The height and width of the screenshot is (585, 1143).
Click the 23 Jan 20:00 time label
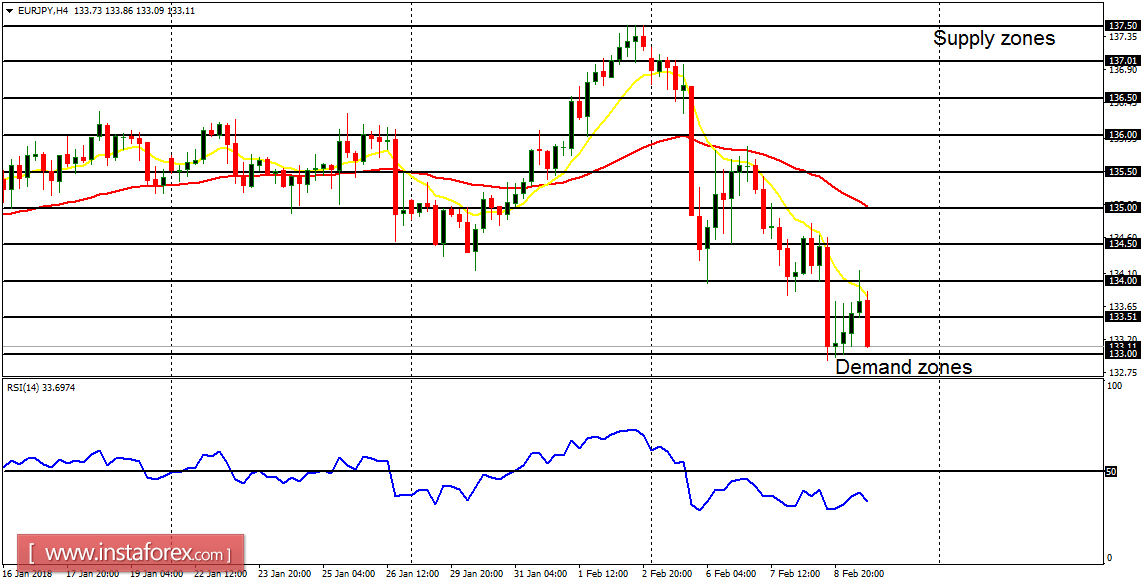[284, 573]
